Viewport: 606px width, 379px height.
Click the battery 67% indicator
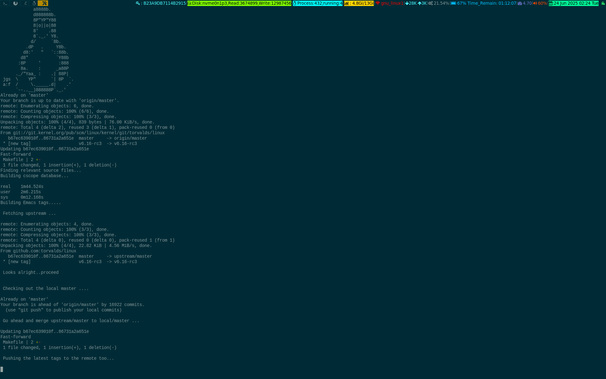pyautogui.click(x=458, y=3)
